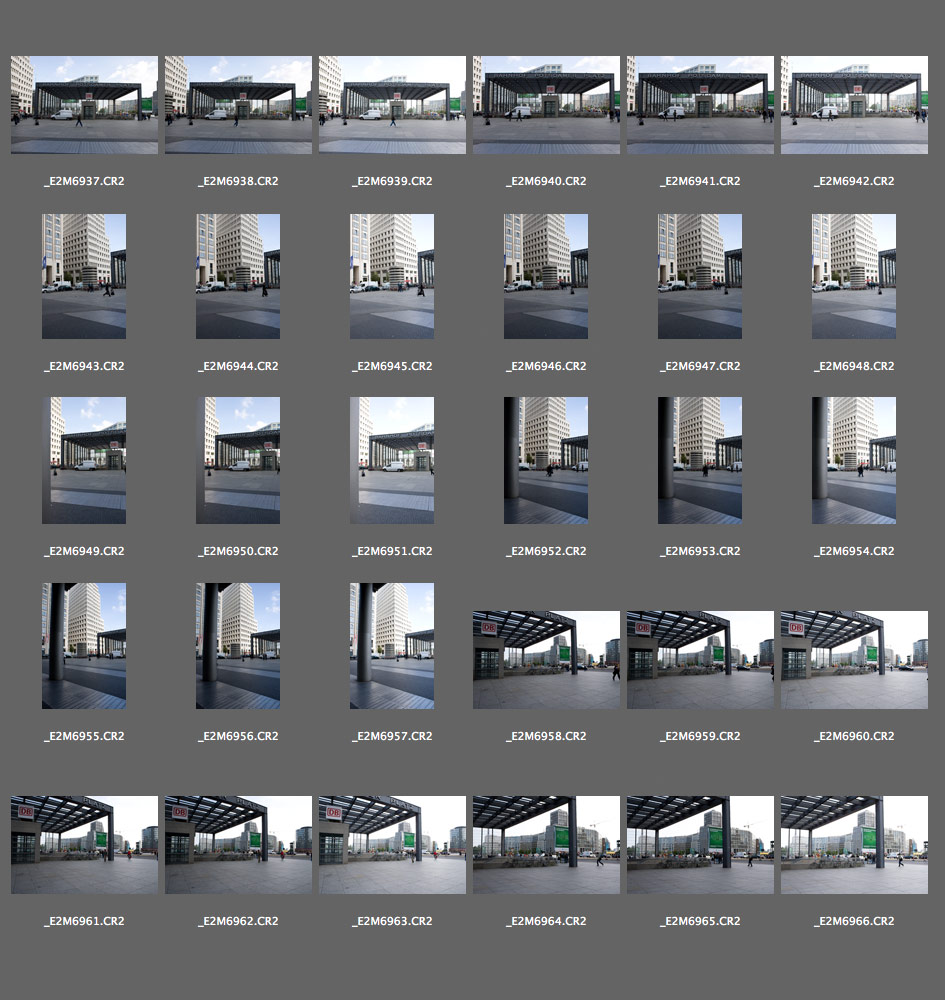Select landscape thumbnail _E2M6958.CR2
945x1000 pixels.
[546, 660]
